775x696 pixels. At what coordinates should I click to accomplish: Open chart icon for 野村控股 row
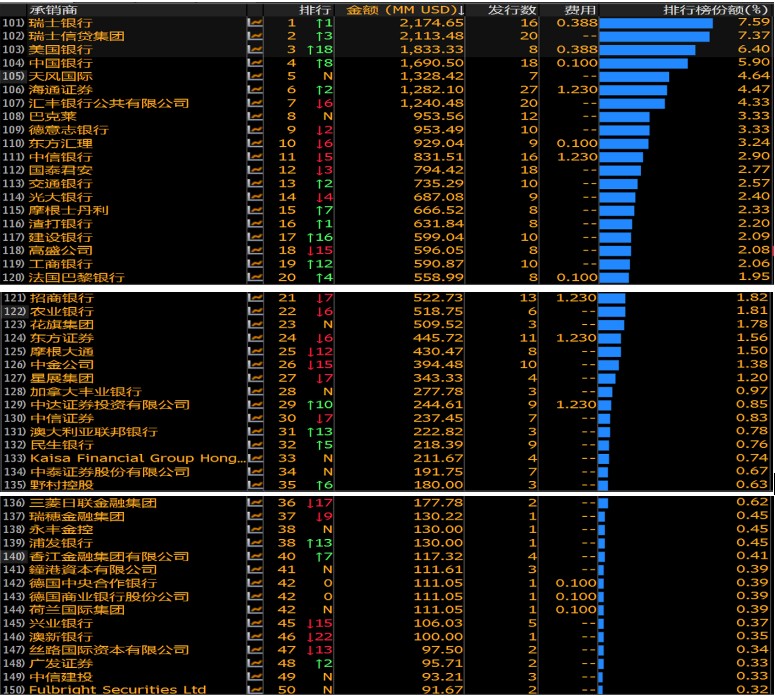click(255, 485)
